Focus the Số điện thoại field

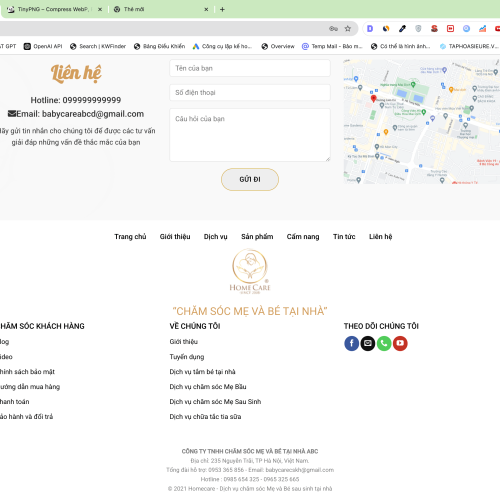[250, 92]
